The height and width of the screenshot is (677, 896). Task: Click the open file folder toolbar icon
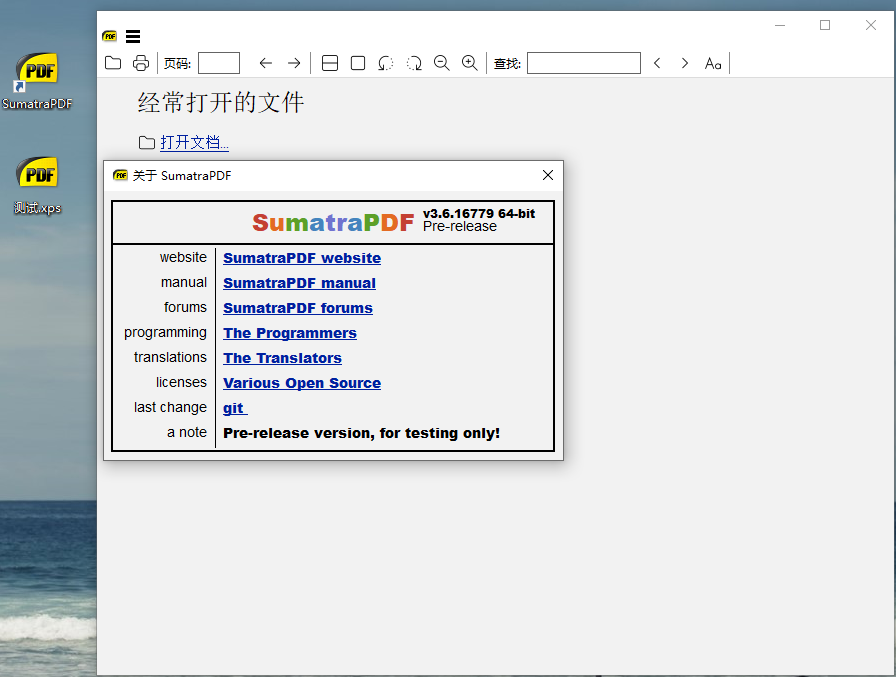113,63
